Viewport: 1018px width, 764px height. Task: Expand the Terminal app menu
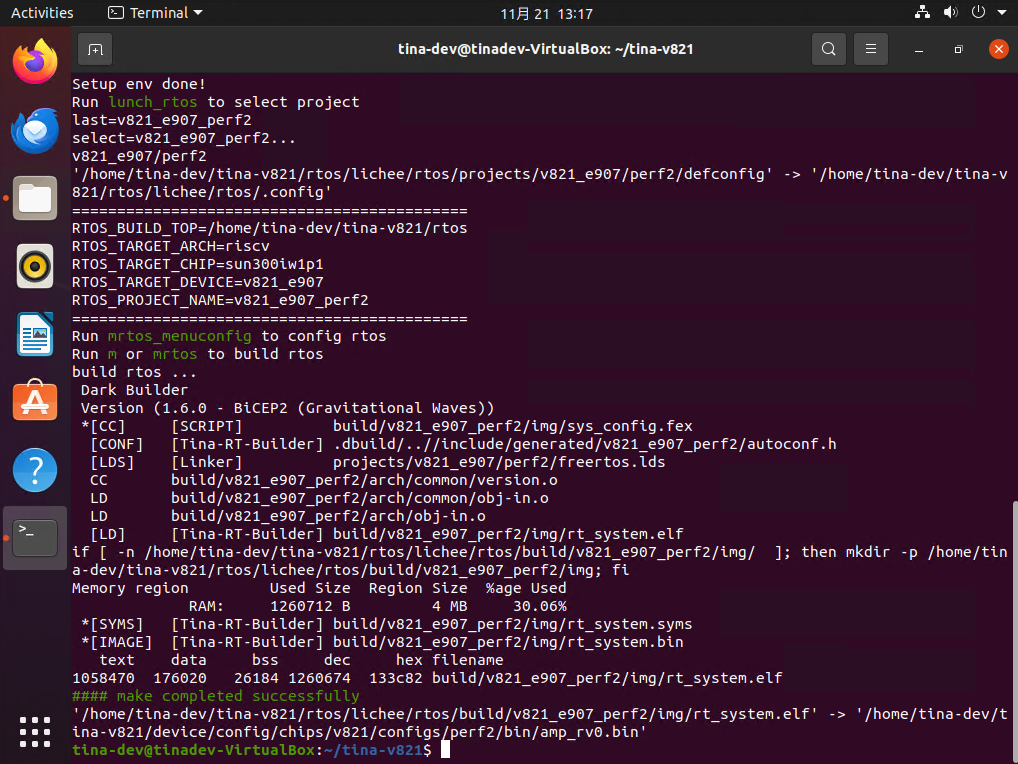(155, 13)
